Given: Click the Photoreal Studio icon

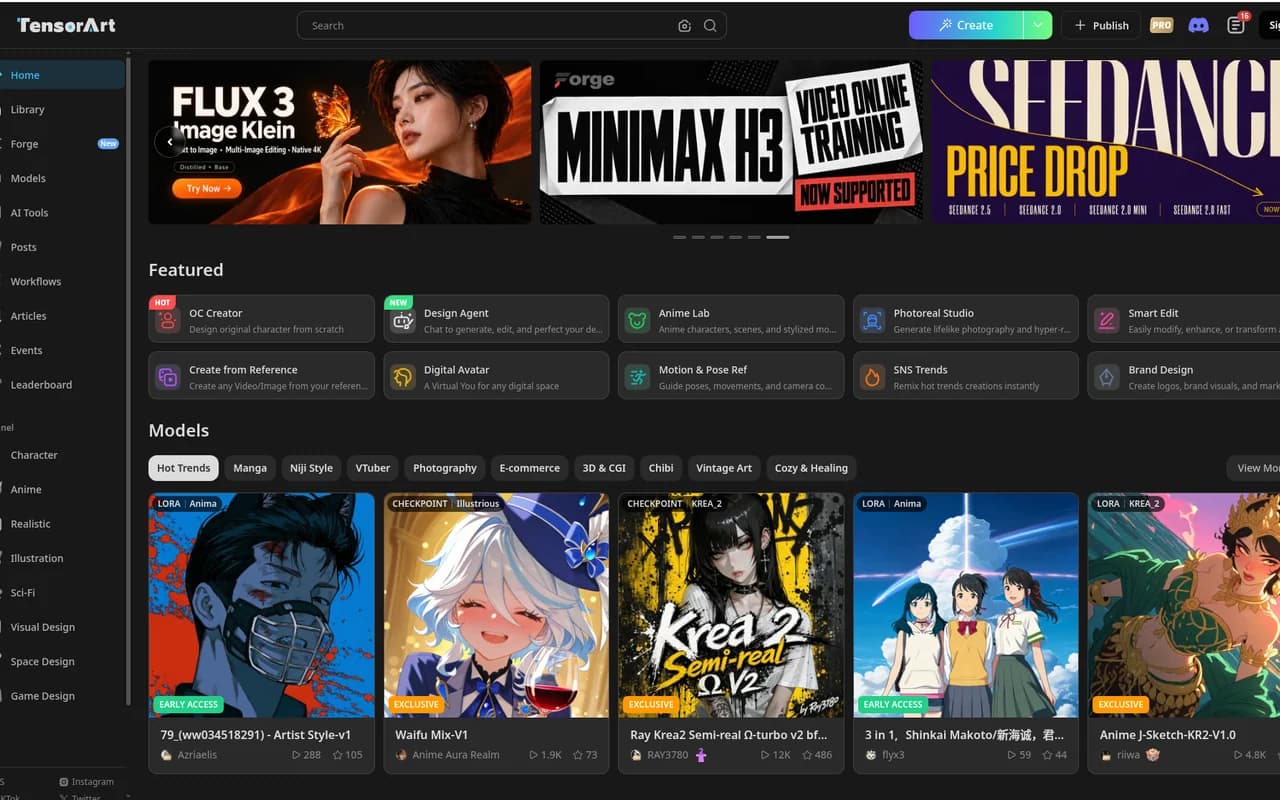Looking at the screenshot, I should [x=872, y=321].
